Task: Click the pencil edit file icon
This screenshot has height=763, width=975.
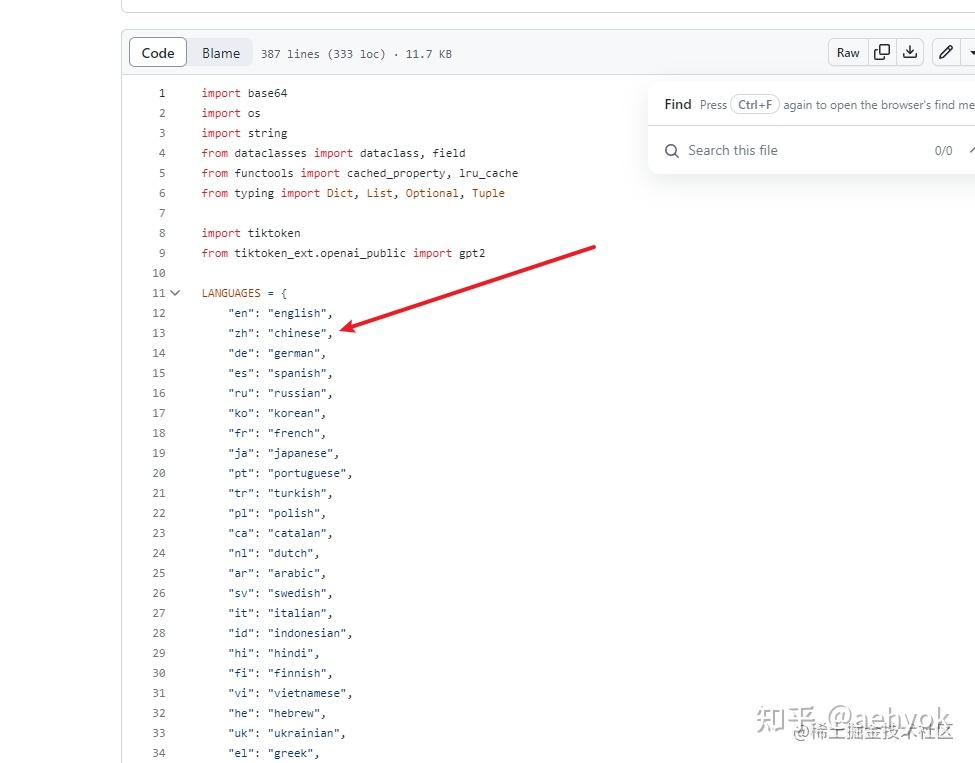Action: click(946, 52)
